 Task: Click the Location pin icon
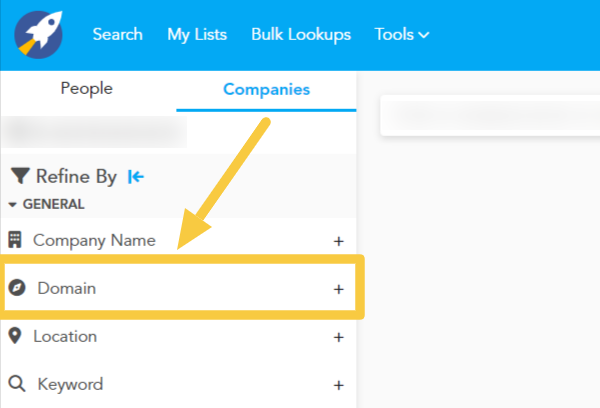(x=15, y=336)
